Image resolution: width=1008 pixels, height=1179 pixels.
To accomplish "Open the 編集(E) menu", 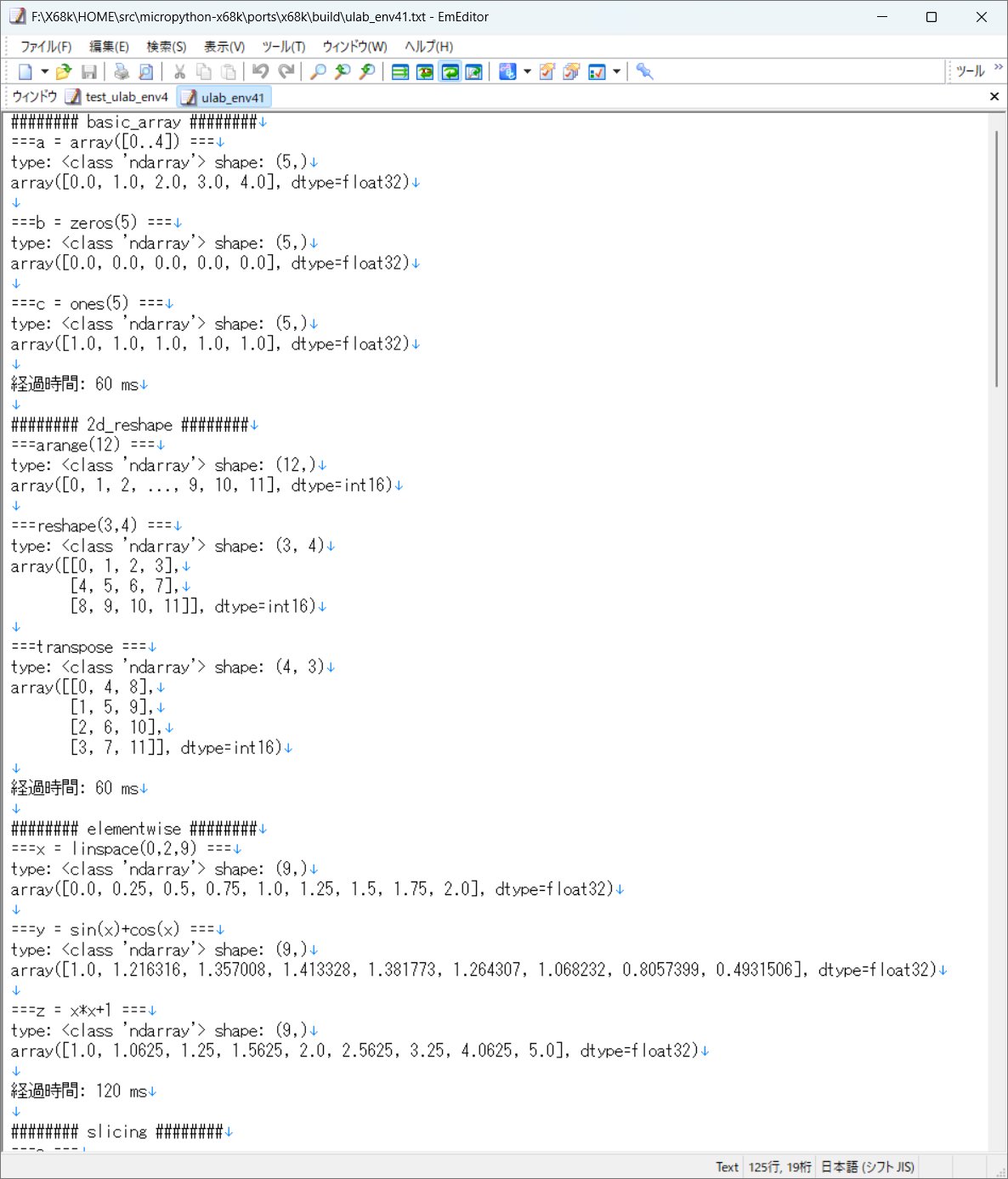I will (109, 47).
